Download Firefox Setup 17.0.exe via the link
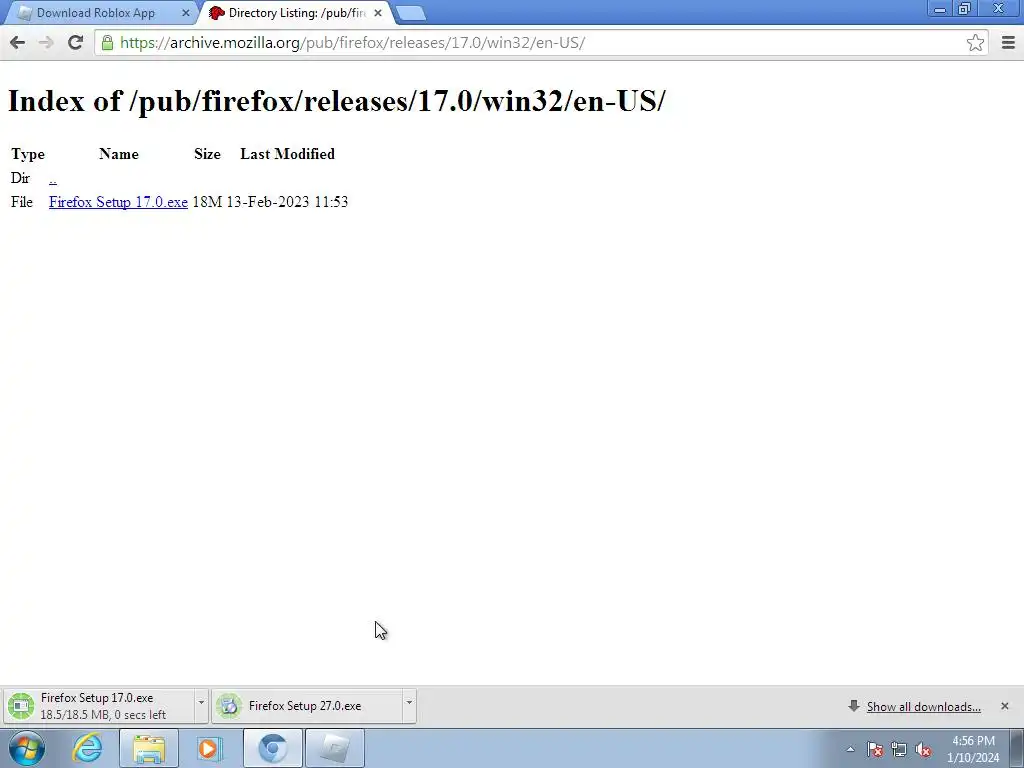Image resolution: width=1024 pixels, height=768 pixels. tap(118, 202)
